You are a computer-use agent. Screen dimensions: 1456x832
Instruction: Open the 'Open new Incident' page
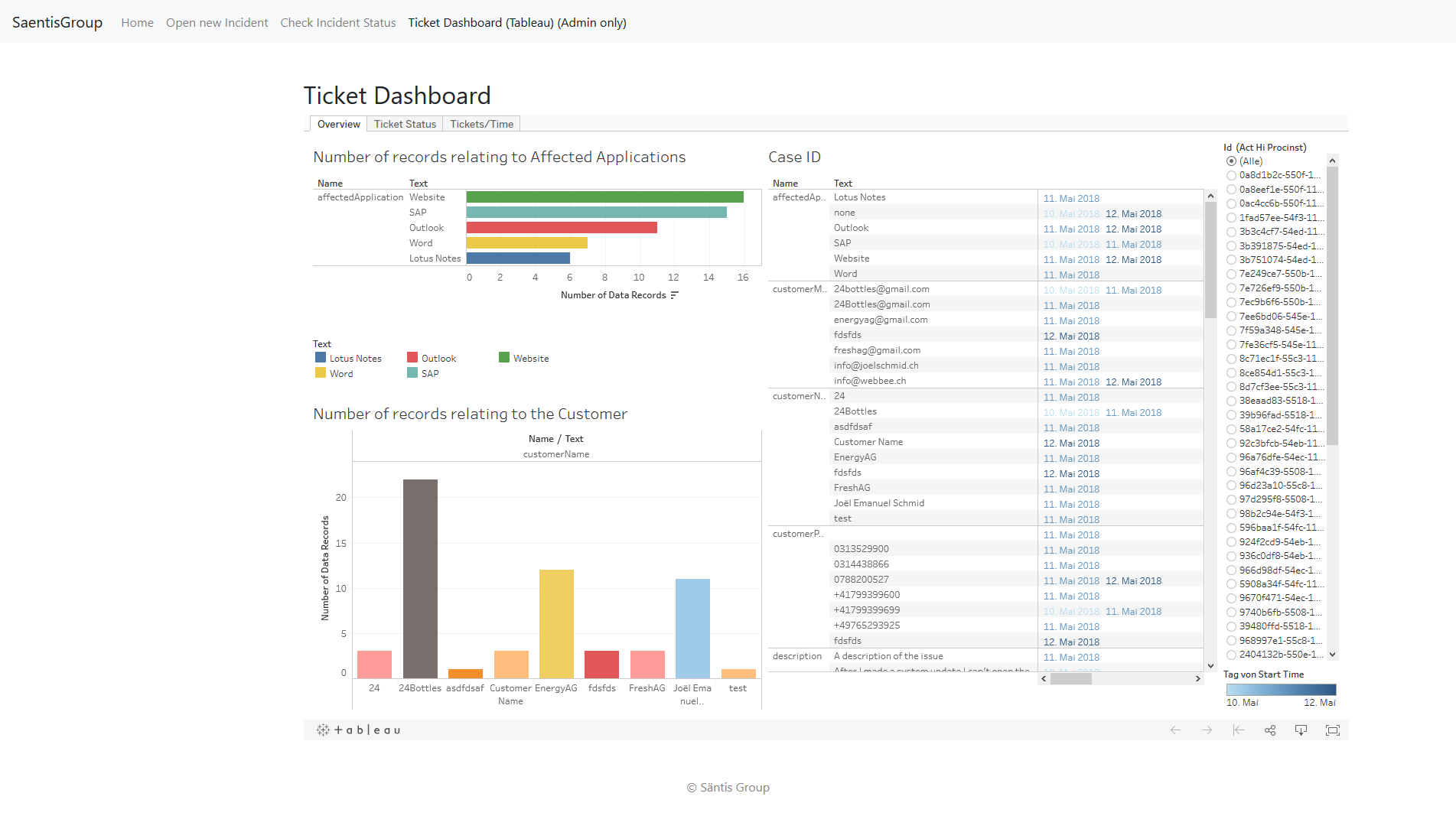217,23
